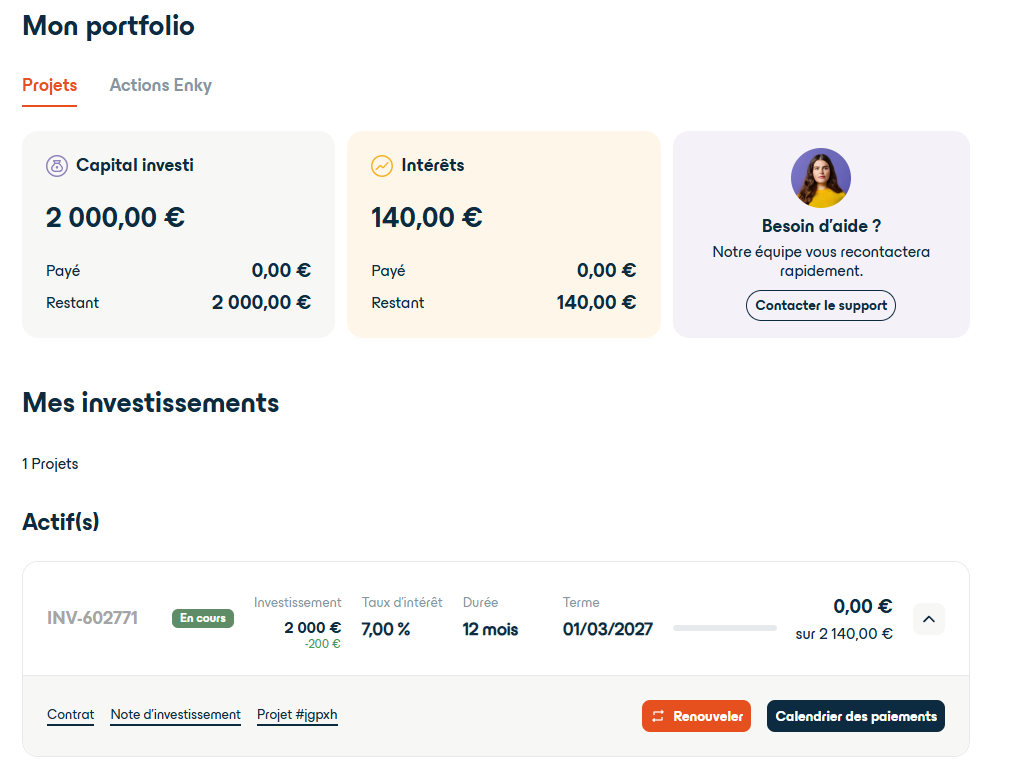Open the 'Note d'investissement' link
Screen dimensions: 1011x776
[175, 714]
